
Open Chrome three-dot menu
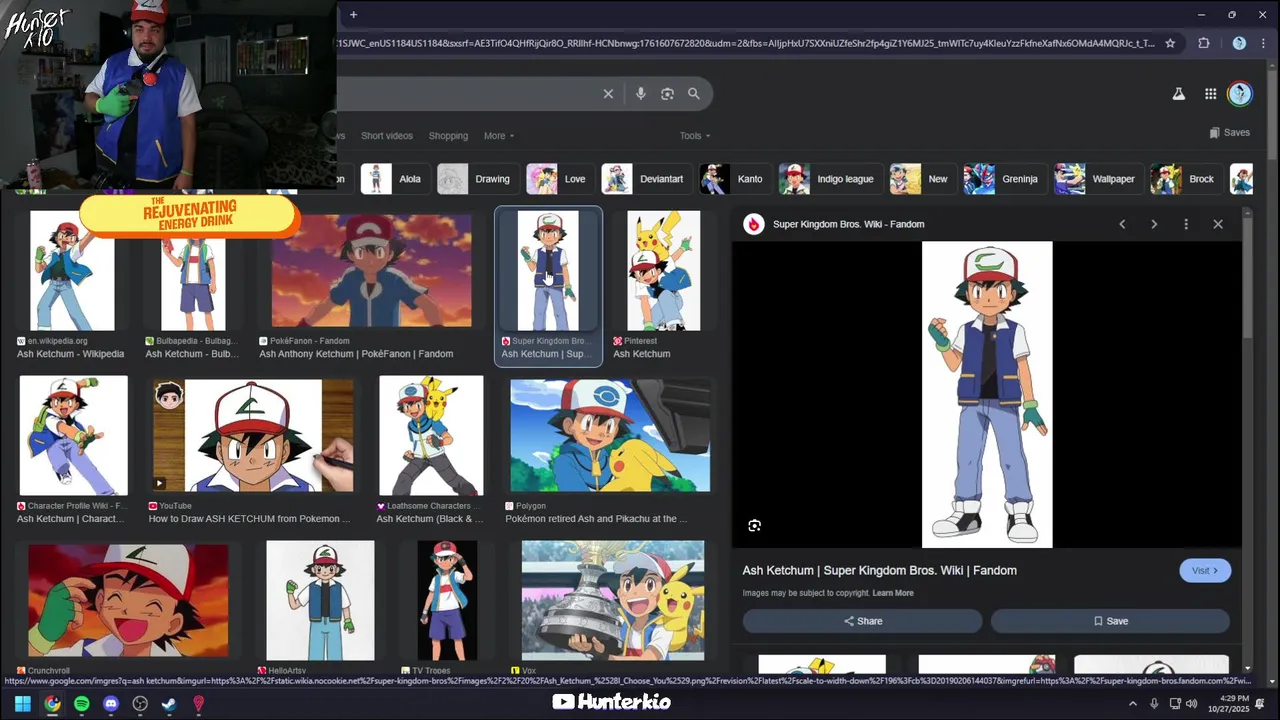pos(1262,43)
